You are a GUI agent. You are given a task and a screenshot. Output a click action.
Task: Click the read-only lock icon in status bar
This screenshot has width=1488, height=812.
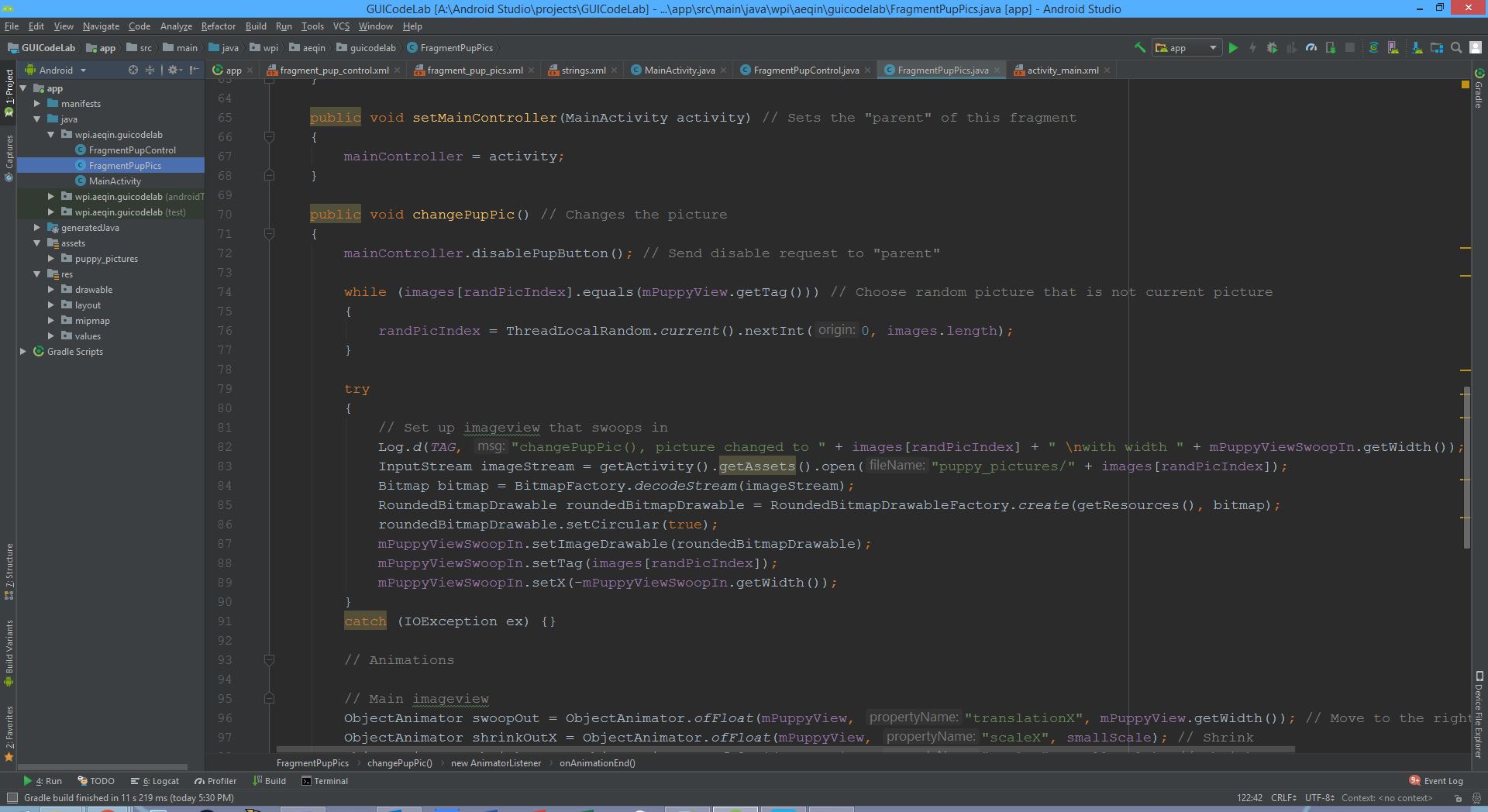coord(1458,797)
